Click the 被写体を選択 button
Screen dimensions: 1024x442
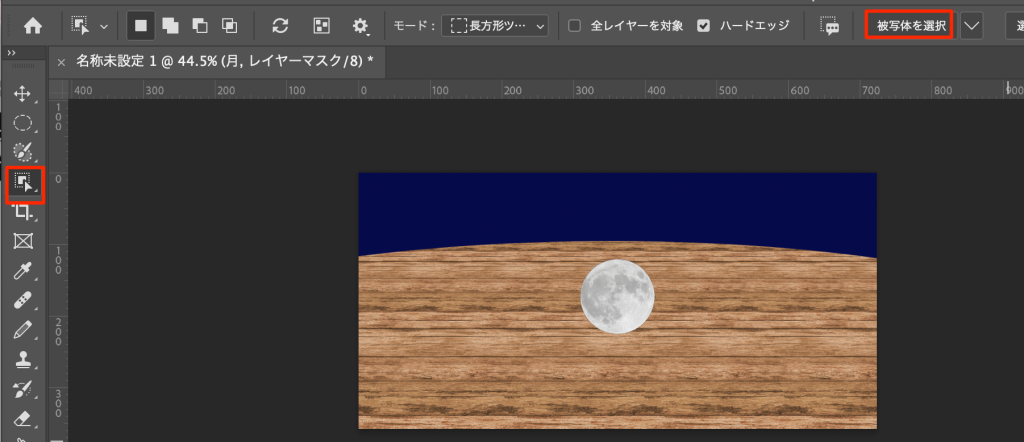(x=910, y=26)
